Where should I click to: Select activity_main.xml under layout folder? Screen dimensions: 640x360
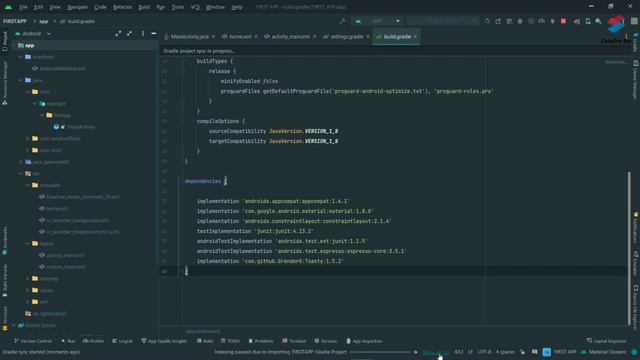tap(62, 255)
